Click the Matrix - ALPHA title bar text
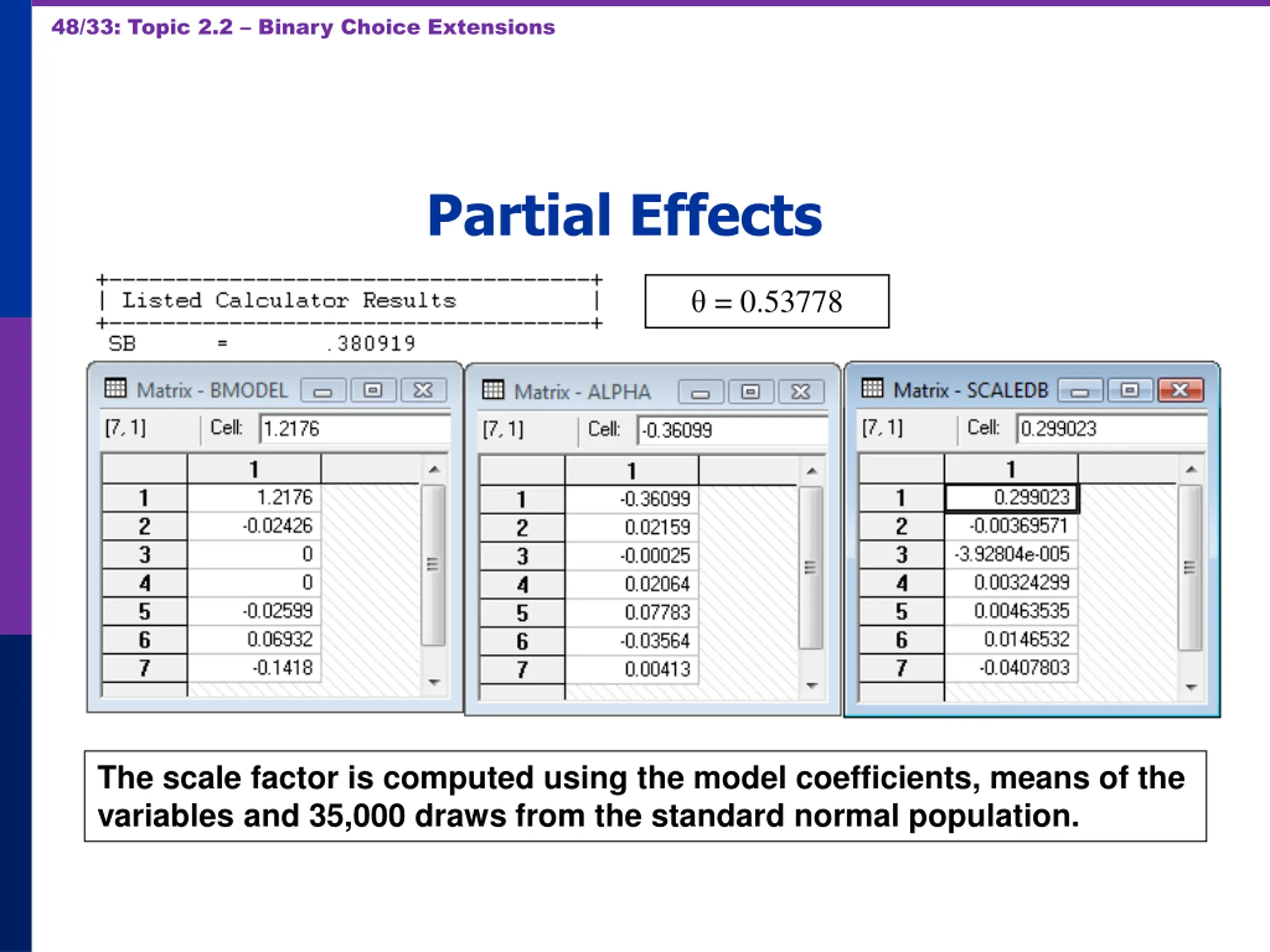Viewport: 1270px width, 952px height. tap(582, 392)
